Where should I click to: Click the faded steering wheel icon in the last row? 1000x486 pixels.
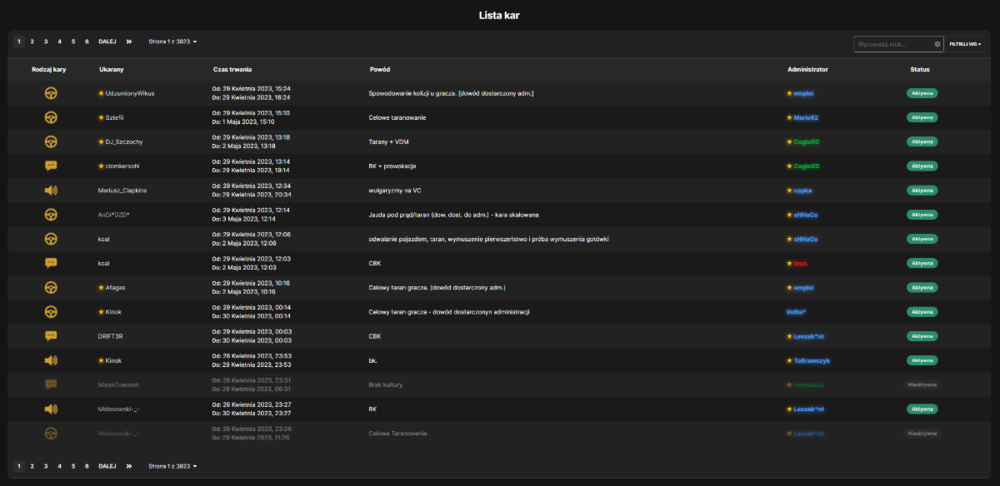click(x=51, y=433)
